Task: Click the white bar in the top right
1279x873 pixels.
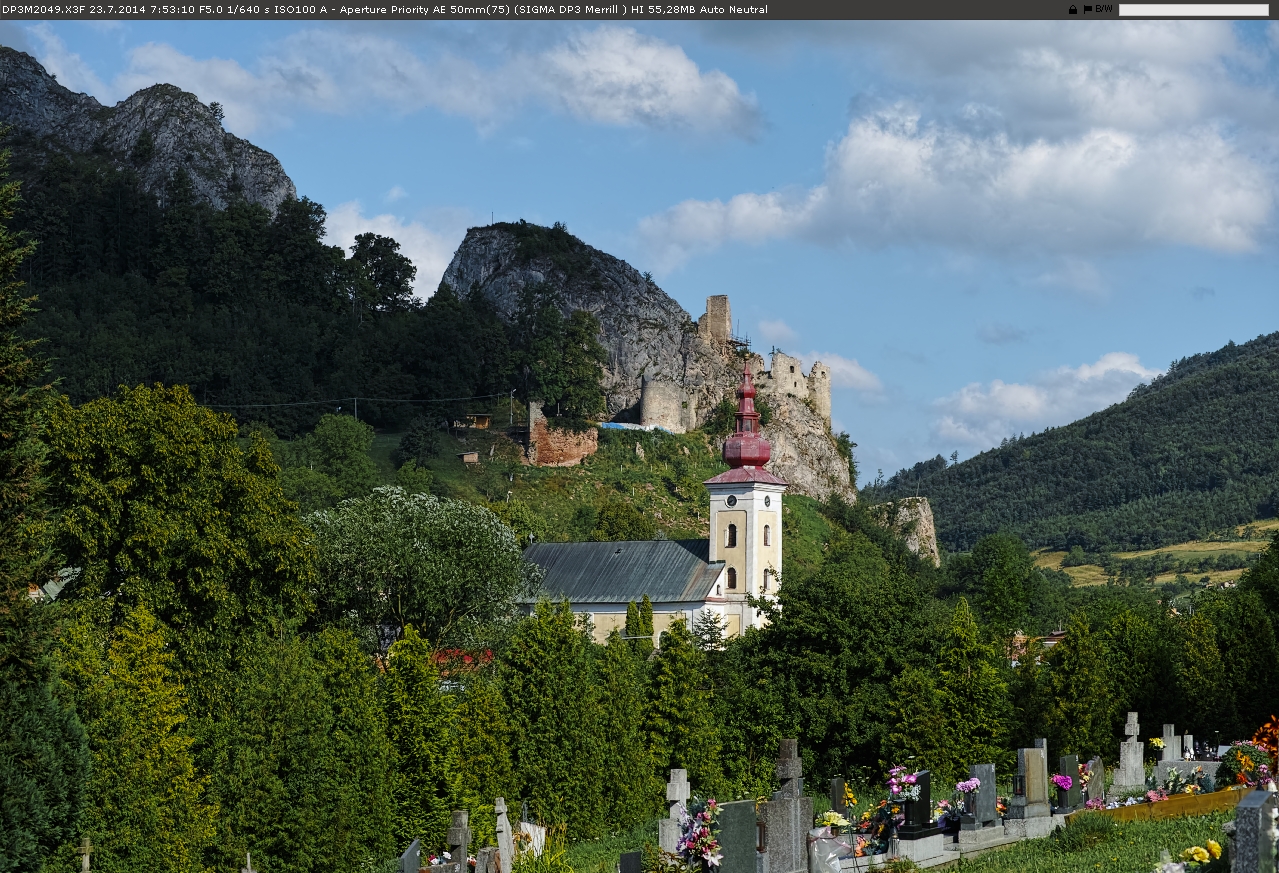Action: 1193,10
